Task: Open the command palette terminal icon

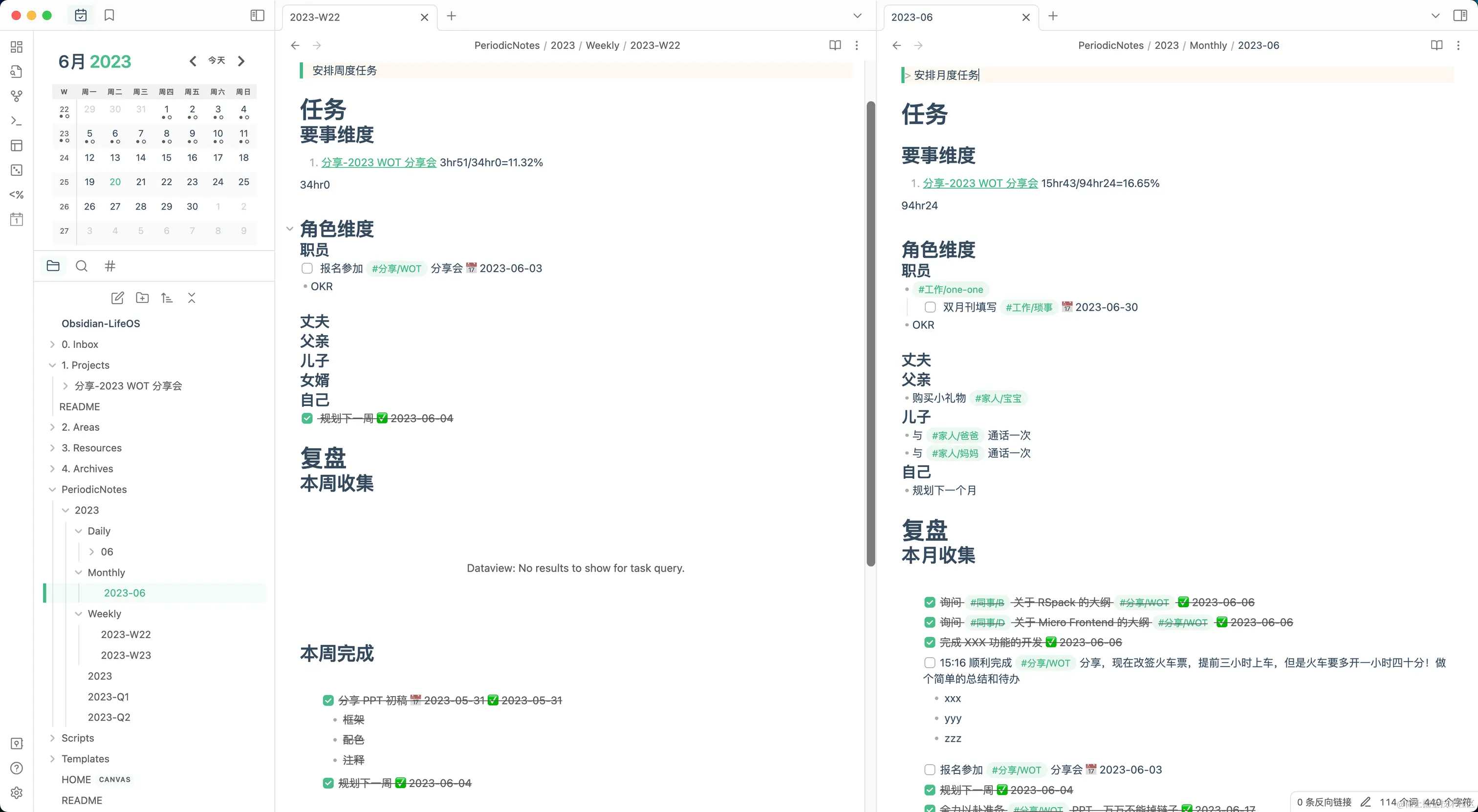Action: pyautogui.click(x=17, y=121)
